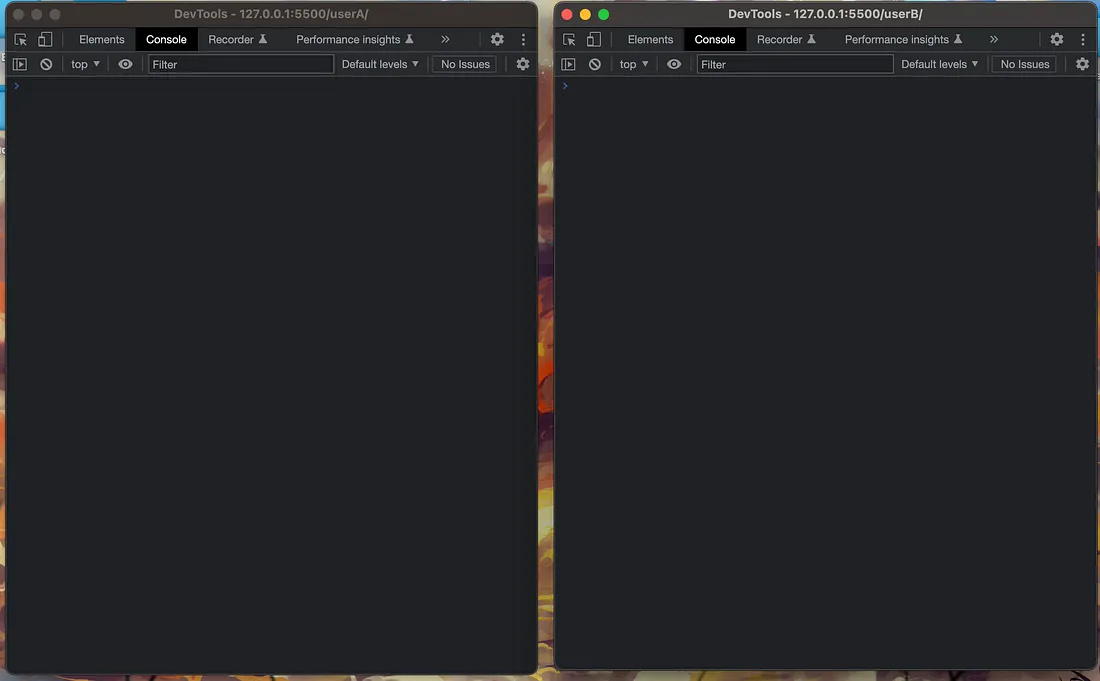The width and height of the screenshot is (1100, 681).
Task: Open Settings gear in userA top tab bar
Action: 497,40
